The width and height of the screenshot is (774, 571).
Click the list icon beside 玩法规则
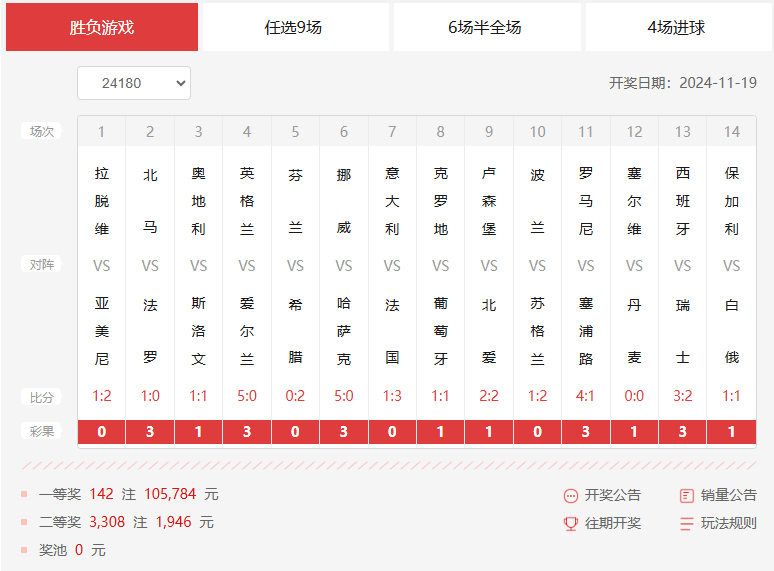tap(686, 523)
